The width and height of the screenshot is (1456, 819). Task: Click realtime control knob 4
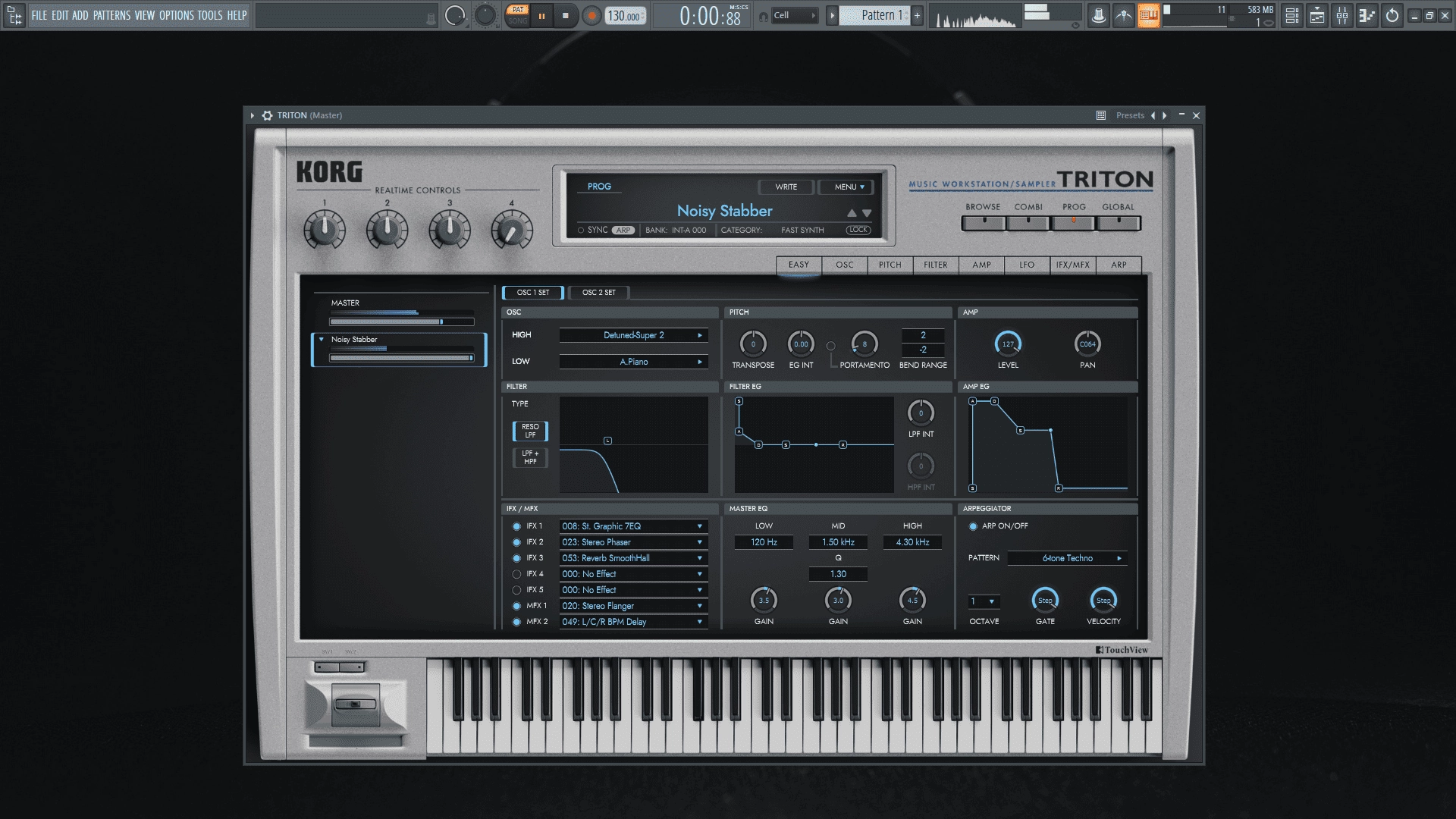pos(512,231)
